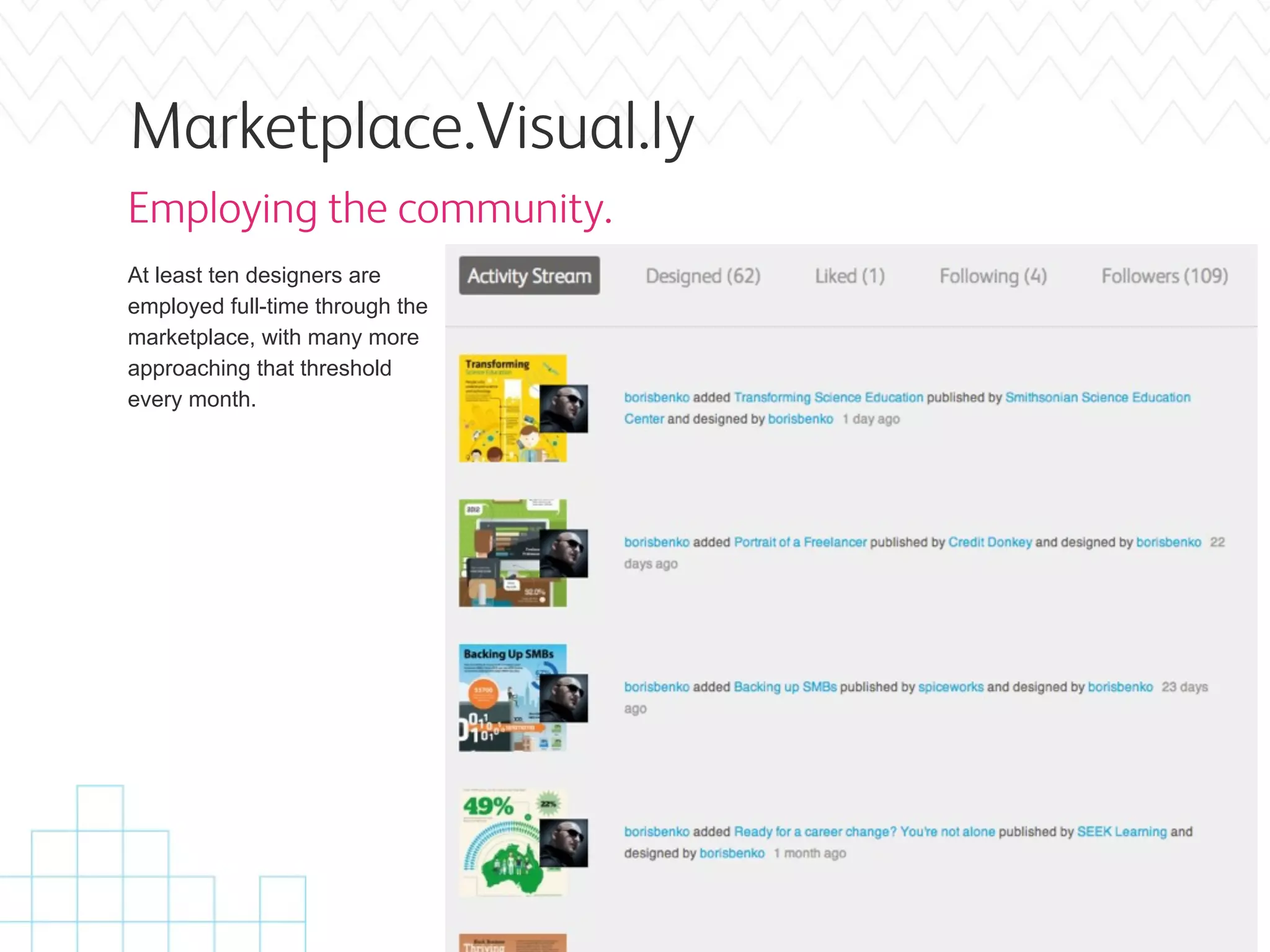Switch to the Liked (1) tab
This screenshot has width=1270, height=952.
click(850, 276)
